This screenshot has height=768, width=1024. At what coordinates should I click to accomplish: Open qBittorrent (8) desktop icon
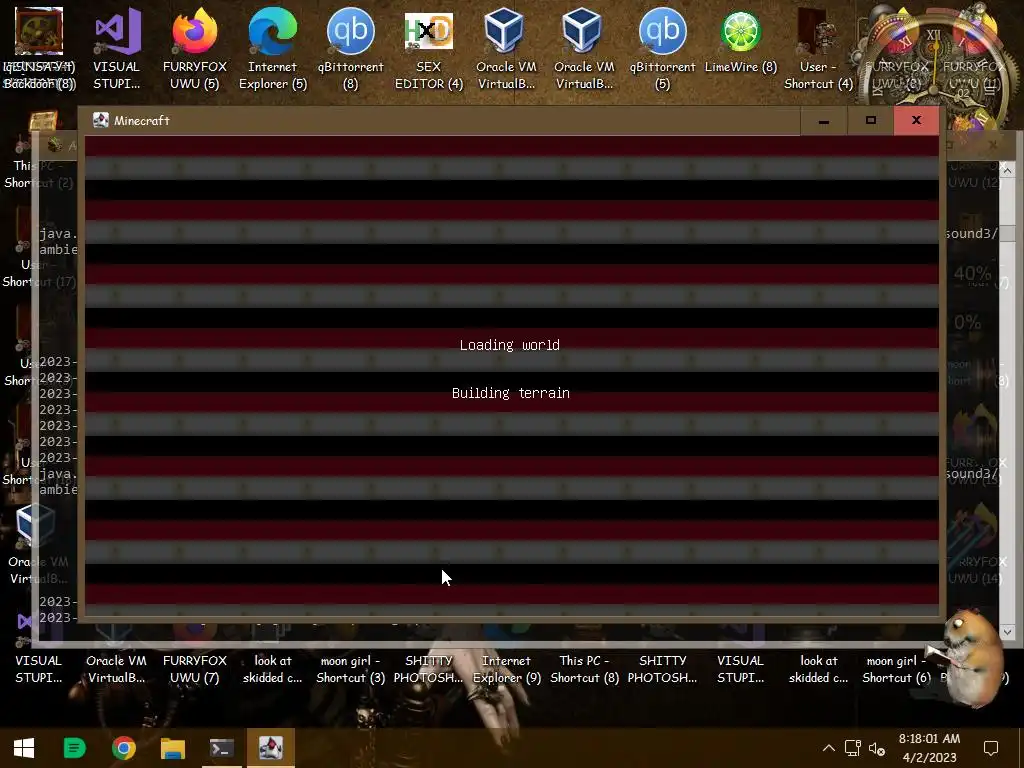point(351,49)
